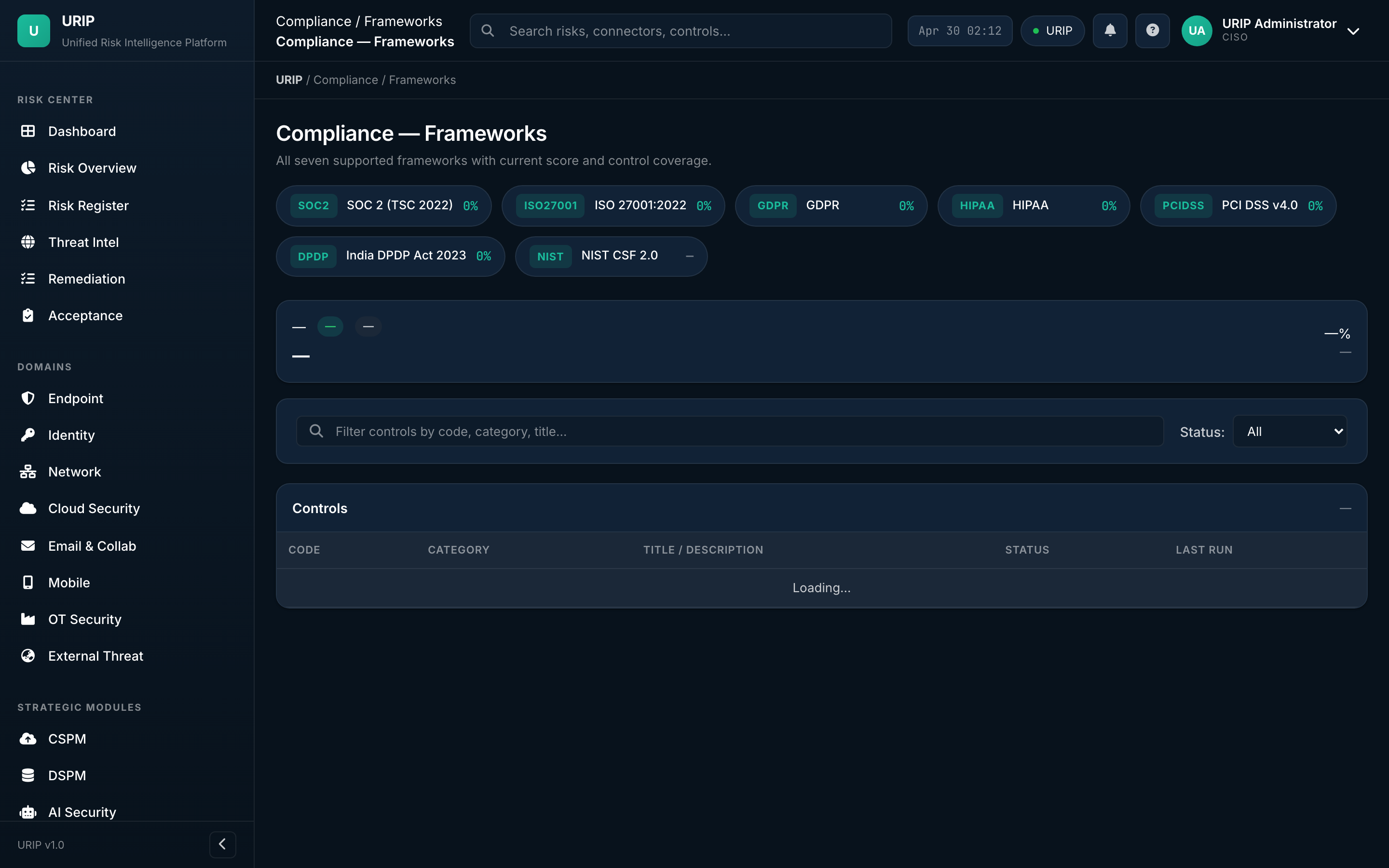Click the URIP breadcrumb link

pyautogui.click(x=289, y=80)
